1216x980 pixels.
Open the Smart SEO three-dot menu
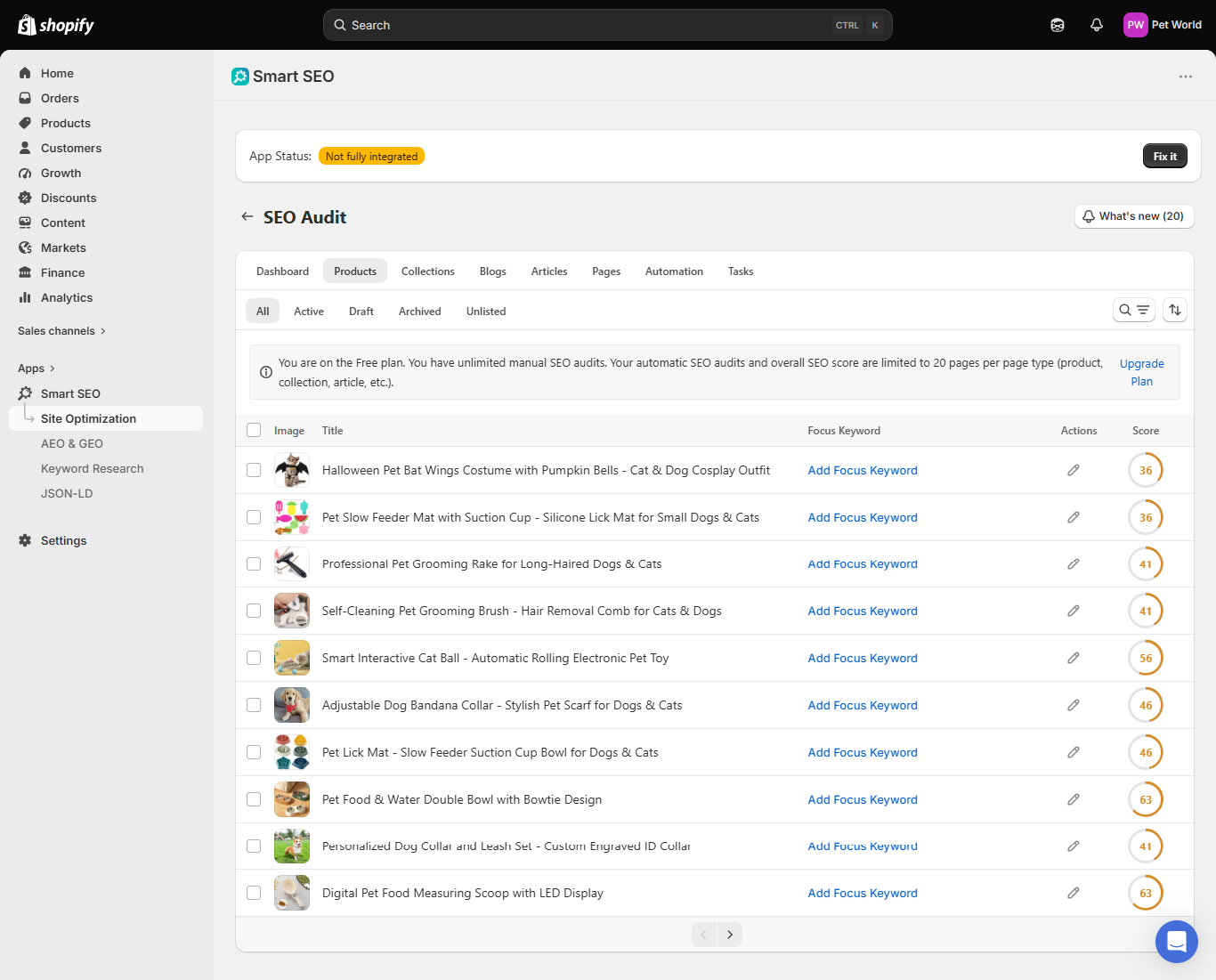coord(1186,77)
